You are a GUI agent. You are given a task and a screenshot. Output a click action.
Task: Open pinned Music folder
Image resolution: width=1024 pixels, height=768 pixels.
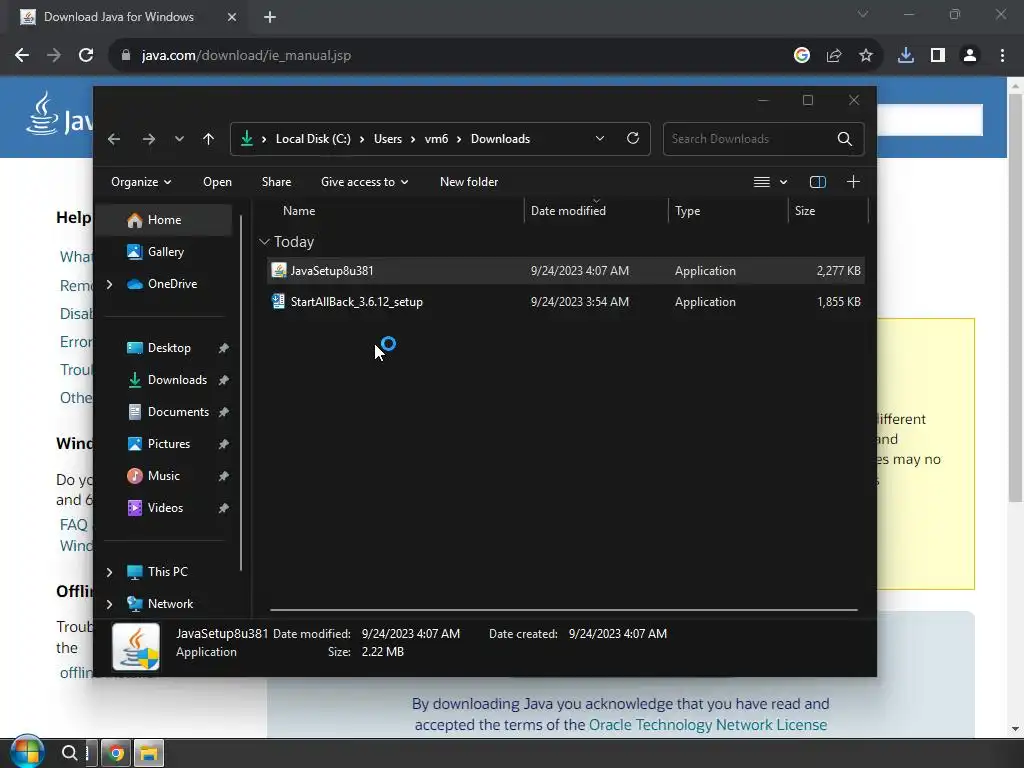(x=163, y=476)
